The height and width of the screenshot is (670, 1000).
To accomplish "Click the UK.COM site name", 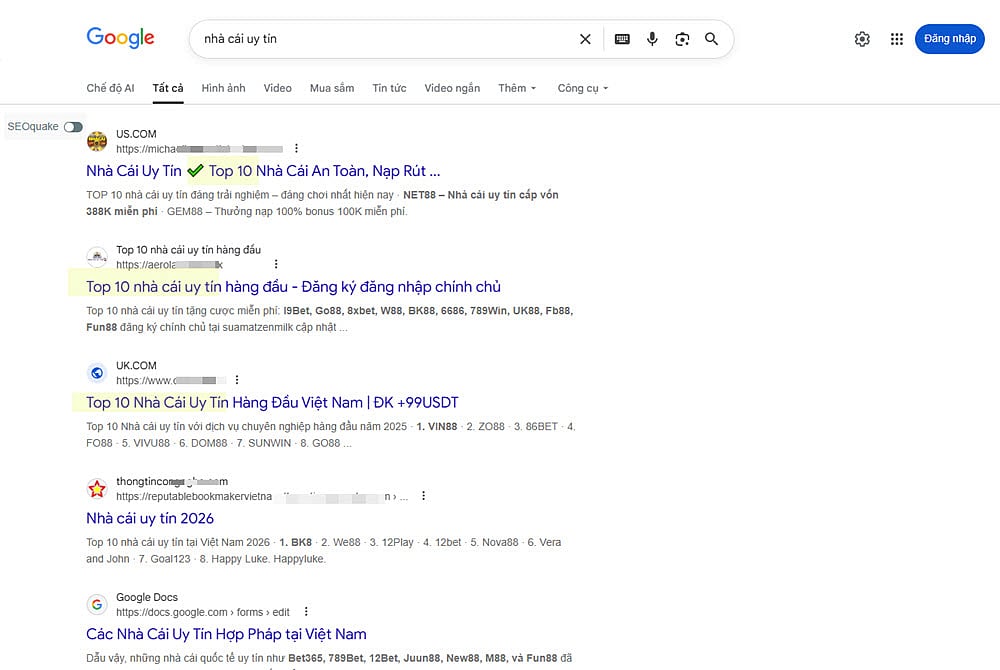I will click(x=136, y=365).
